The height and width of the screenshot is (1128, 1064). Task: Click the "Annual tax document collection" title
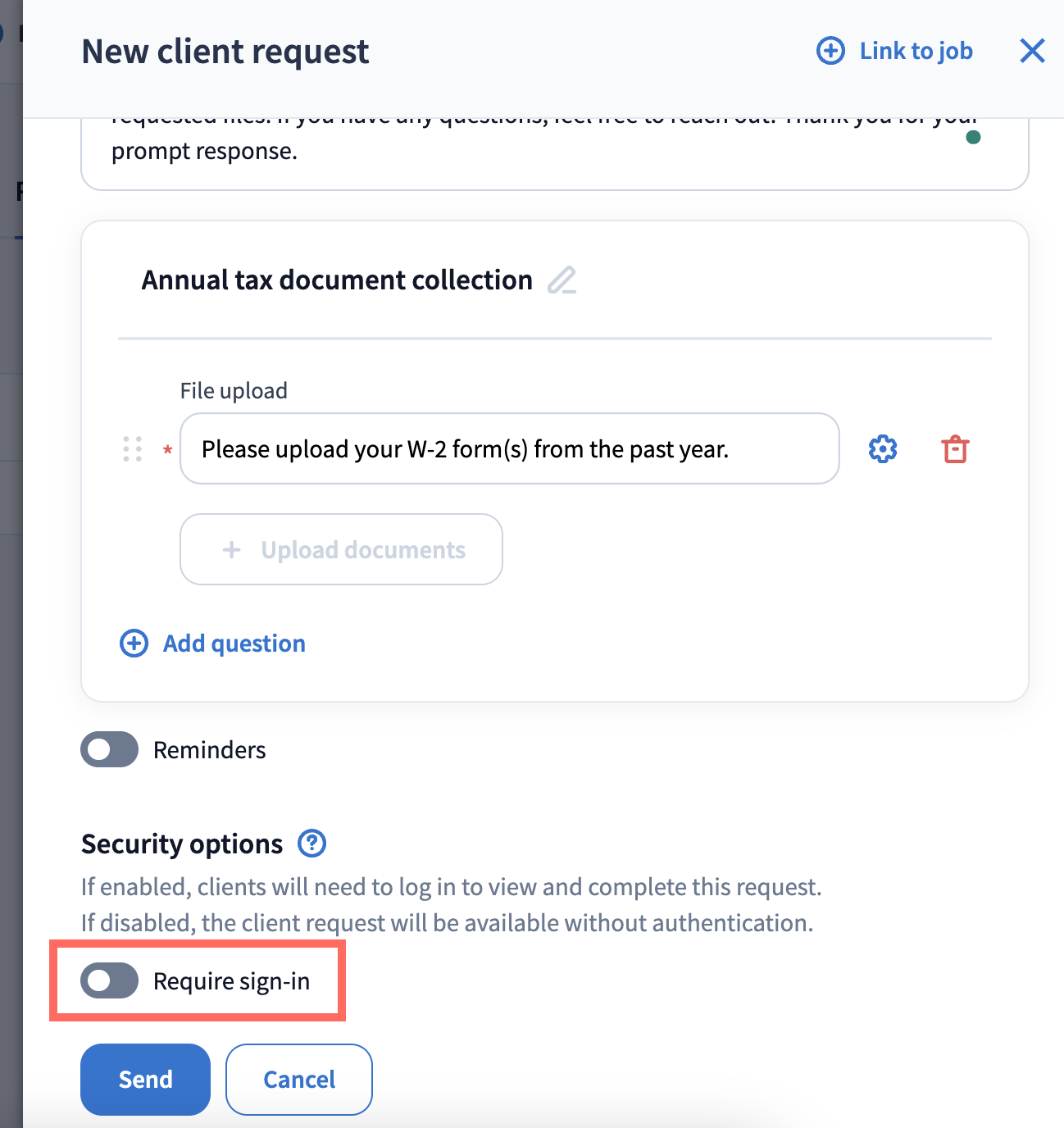337,280
